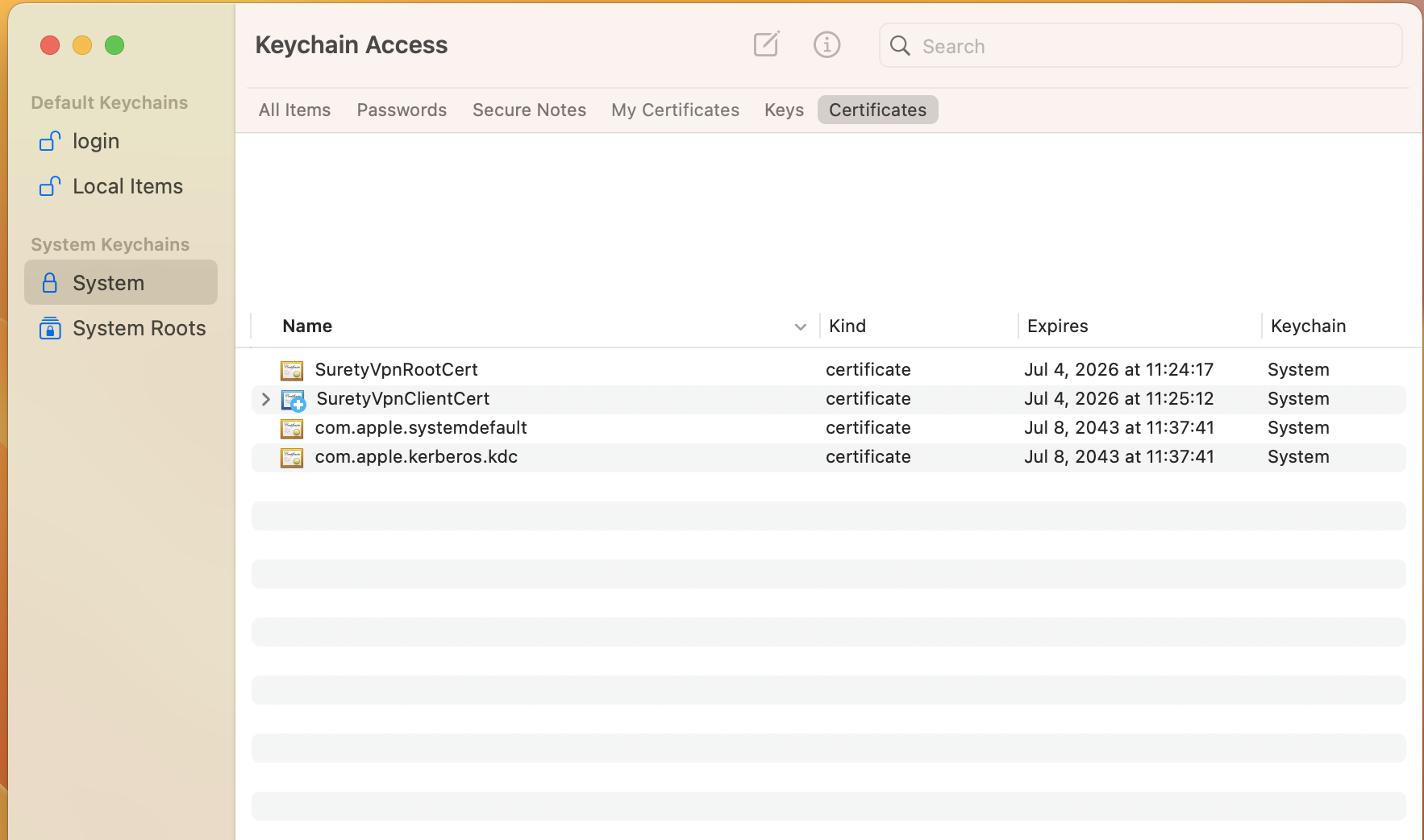Screen dimensions: 1424x840
Task: Minimize the Keychain Access window
Action: point(82,45)
